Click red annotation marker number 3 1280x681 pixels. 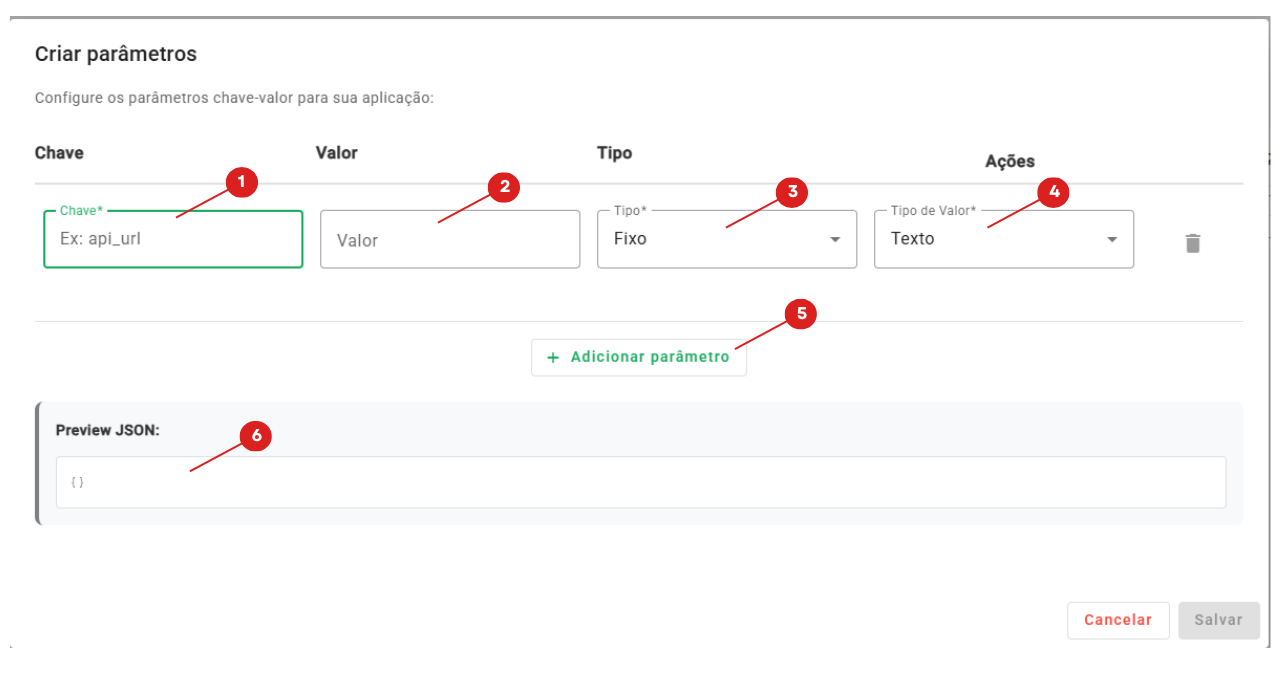pyautogui.click(x=791, y=193)
